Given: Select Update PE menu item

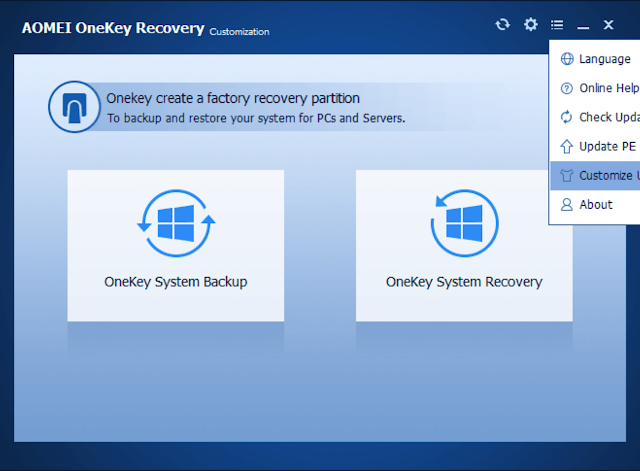Looking at the screenshot, I should click(595, 146).
